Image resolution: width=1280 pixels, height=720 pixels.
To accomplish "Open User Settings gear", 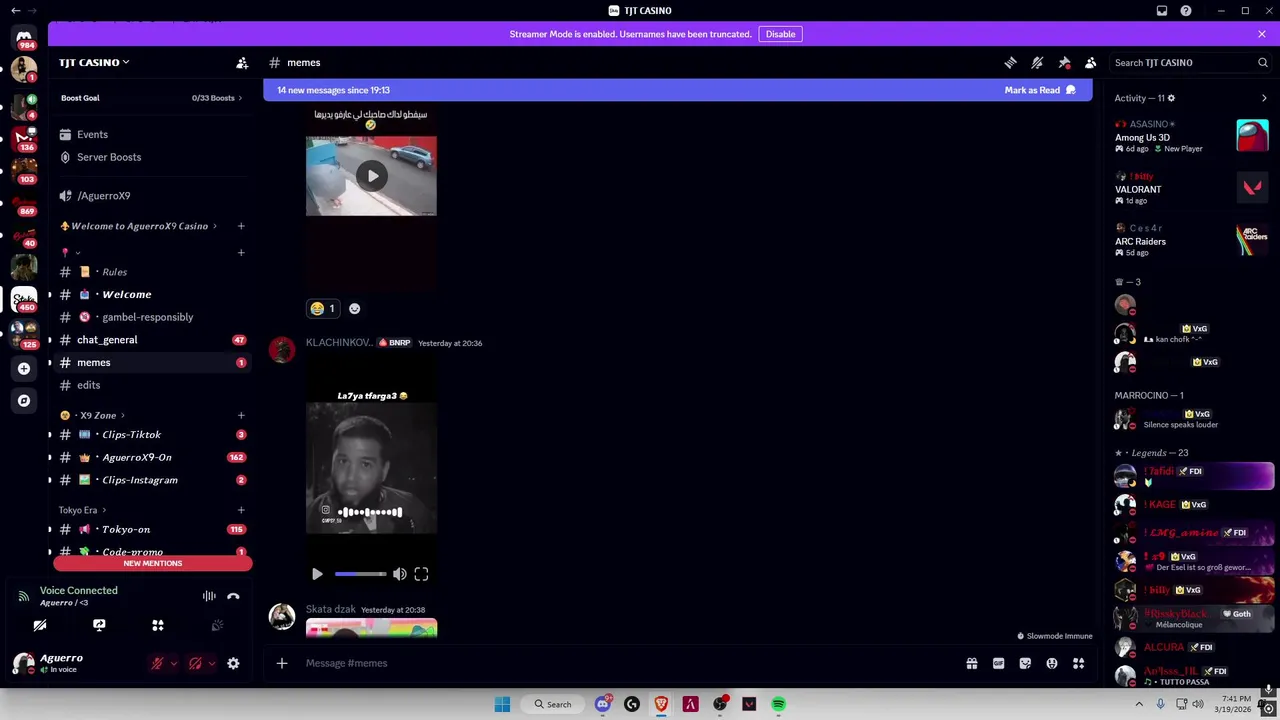I will point(233,663).
